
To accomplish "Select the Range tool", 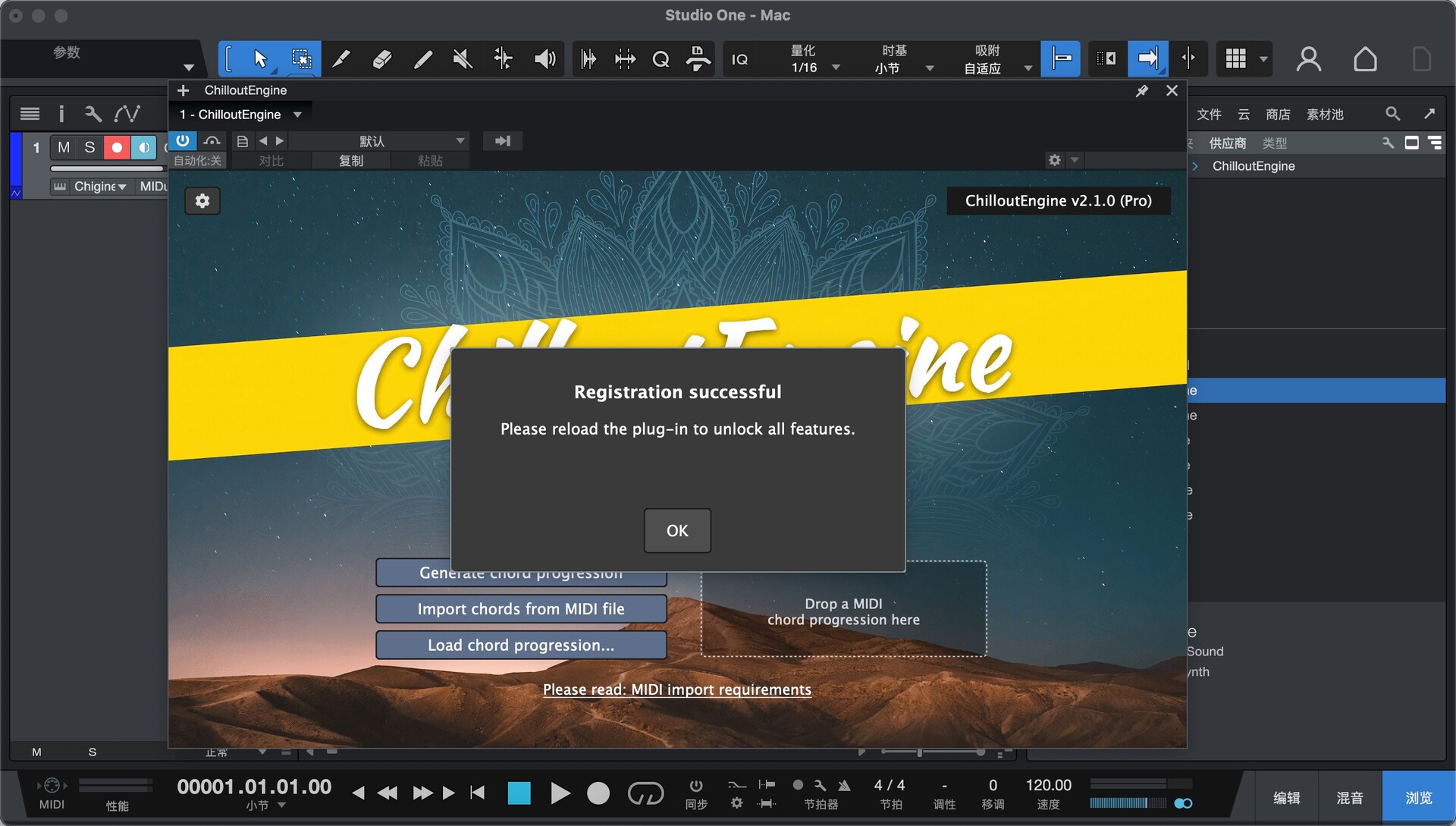I will coord(301,58).
